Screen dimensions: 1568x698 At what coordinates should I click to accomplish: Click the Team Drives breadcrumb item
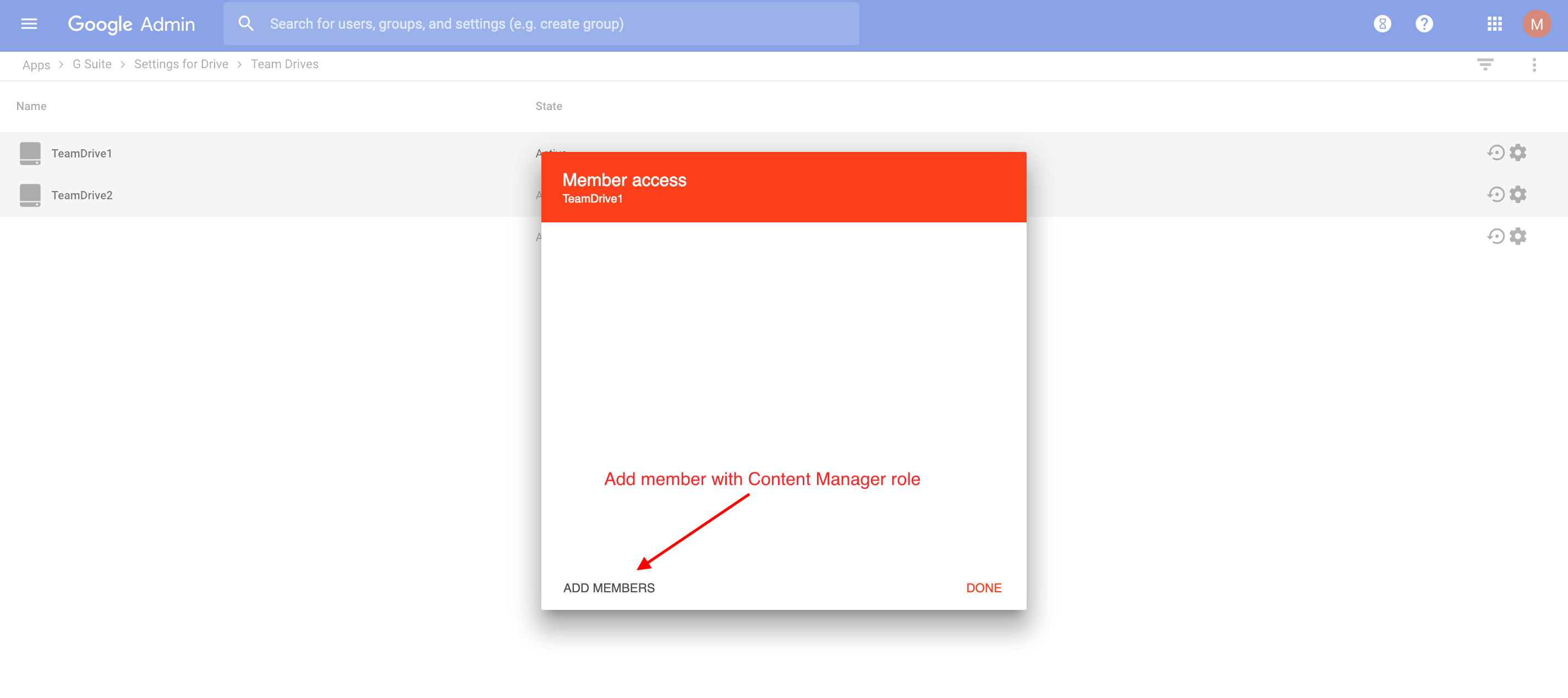tap(284, 64)
